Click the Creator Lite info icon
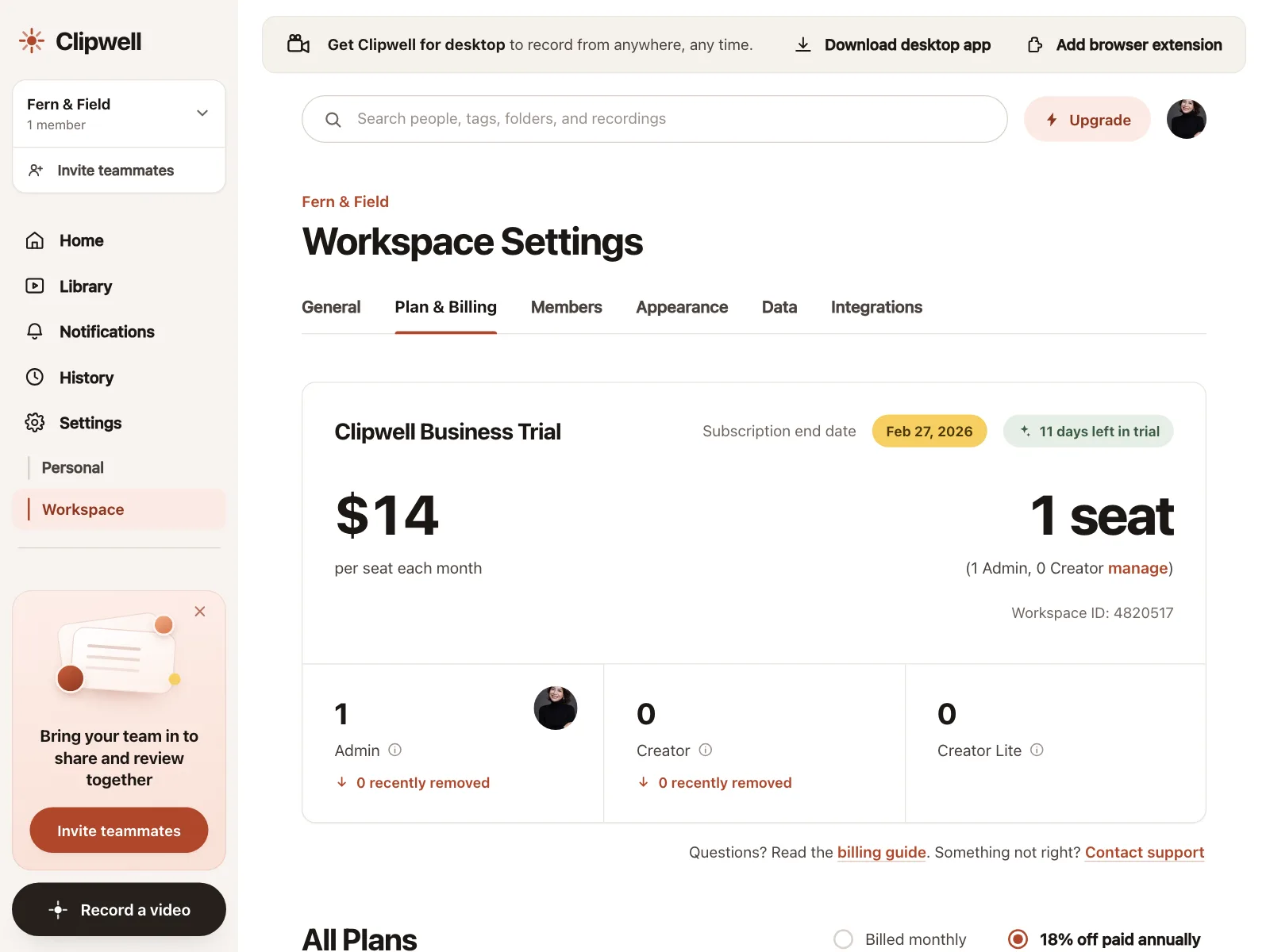Viewport: 1270px width, 952px height. coord(1037,750)
